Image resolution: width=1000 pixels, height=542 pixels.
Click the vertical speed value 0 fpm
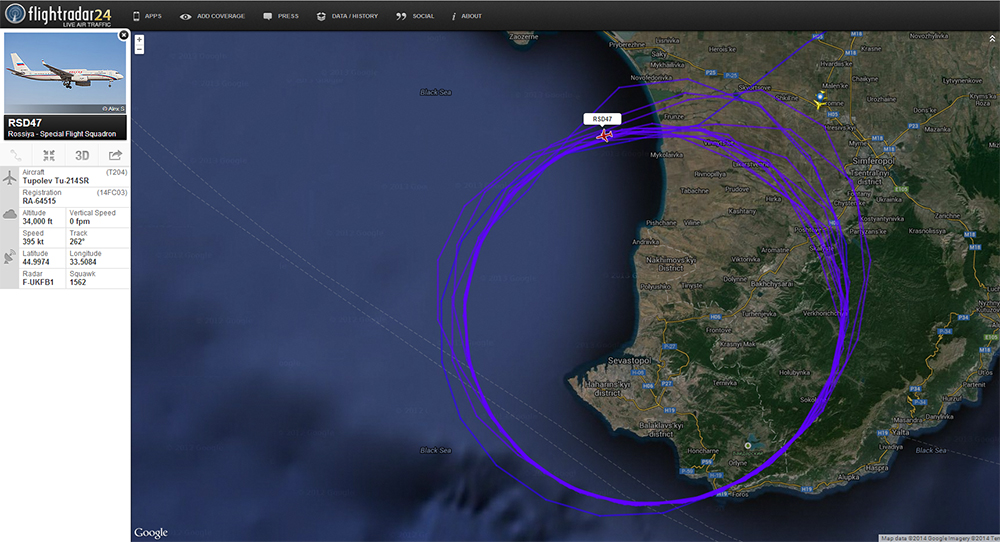click(80, 221)
